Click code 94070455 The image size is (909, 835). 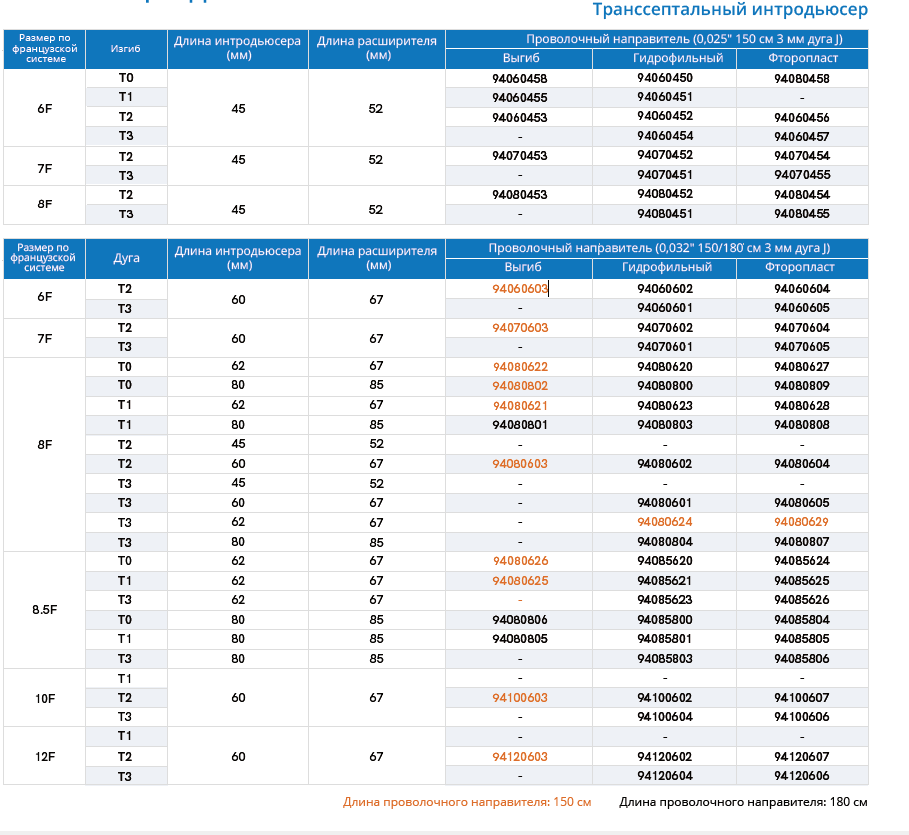[x=802, y=175]
